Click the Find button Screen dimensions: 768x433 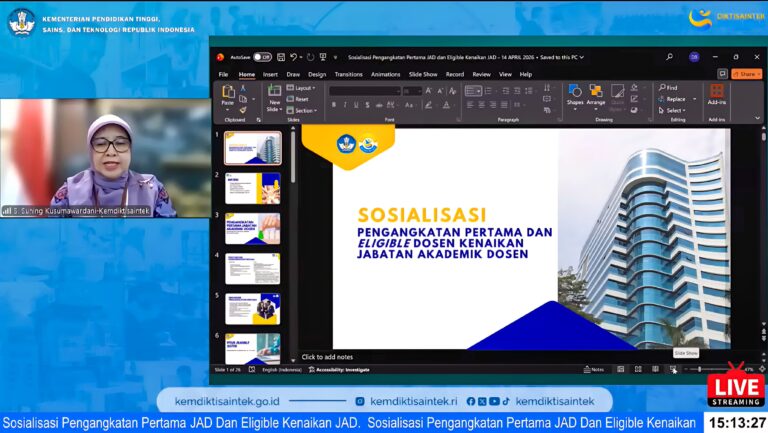click(x=669, y=88)
